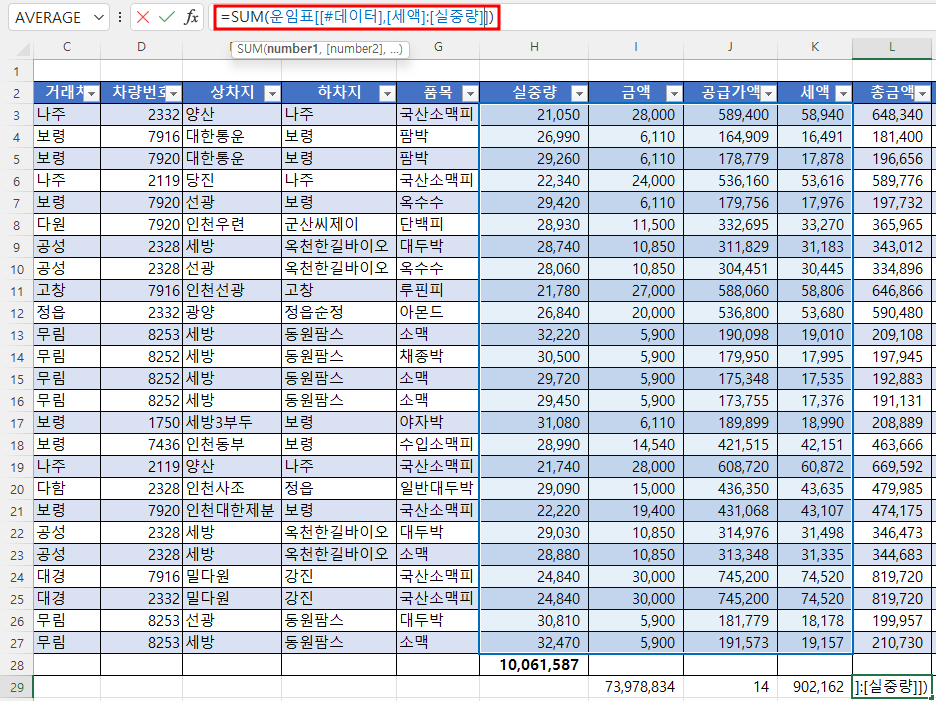The width and height of the screenshot is (936, 701).
Task: Open the 총금액 column filter dropdown
Action: [x=922, y=93]
